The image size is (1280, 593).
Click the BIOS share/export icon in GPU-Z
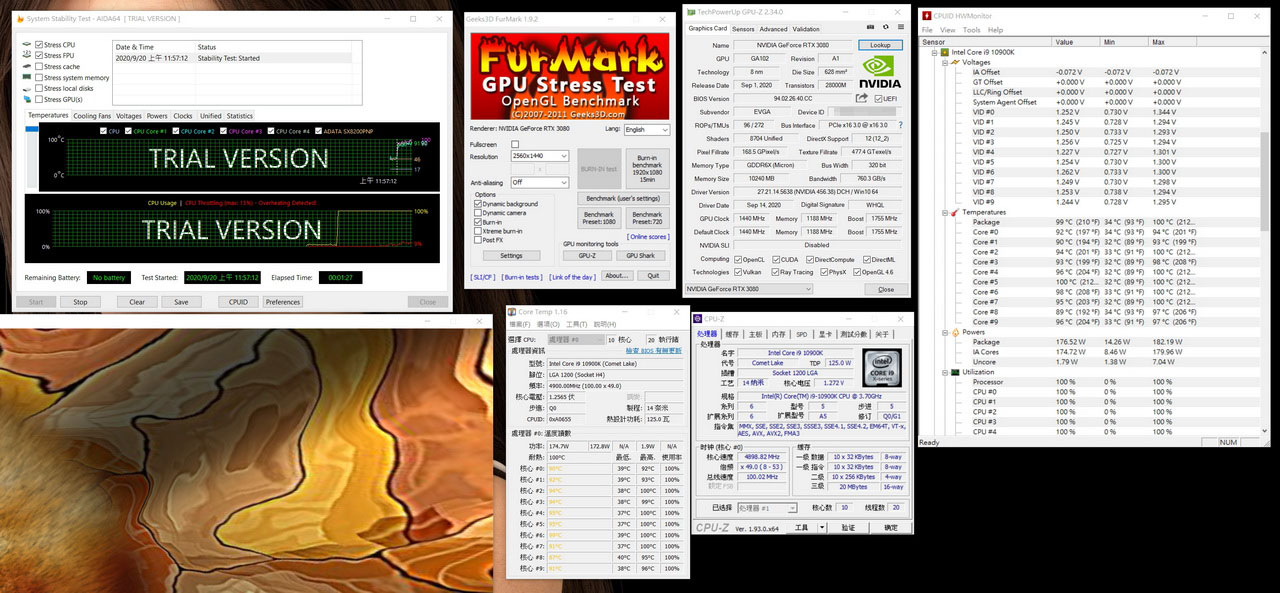(862, 98)
